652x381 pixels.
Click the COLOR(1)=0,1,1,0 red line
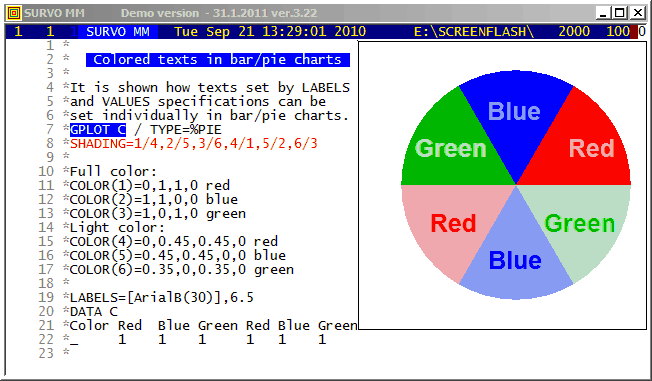pos(150,186)
